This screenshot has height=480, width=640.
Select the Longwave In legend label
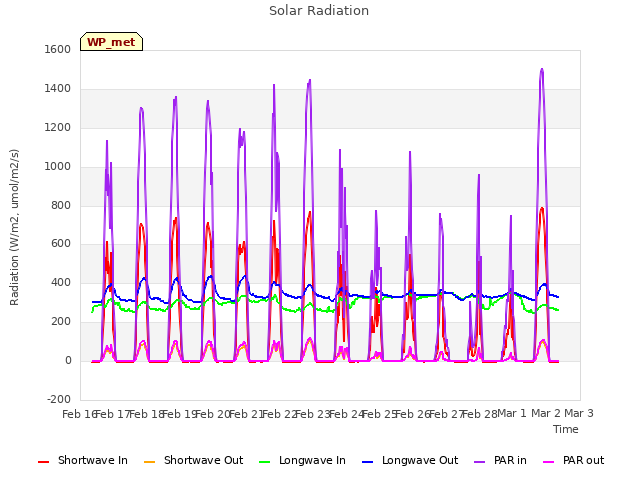pyautogui.click(x=312, y=460)
